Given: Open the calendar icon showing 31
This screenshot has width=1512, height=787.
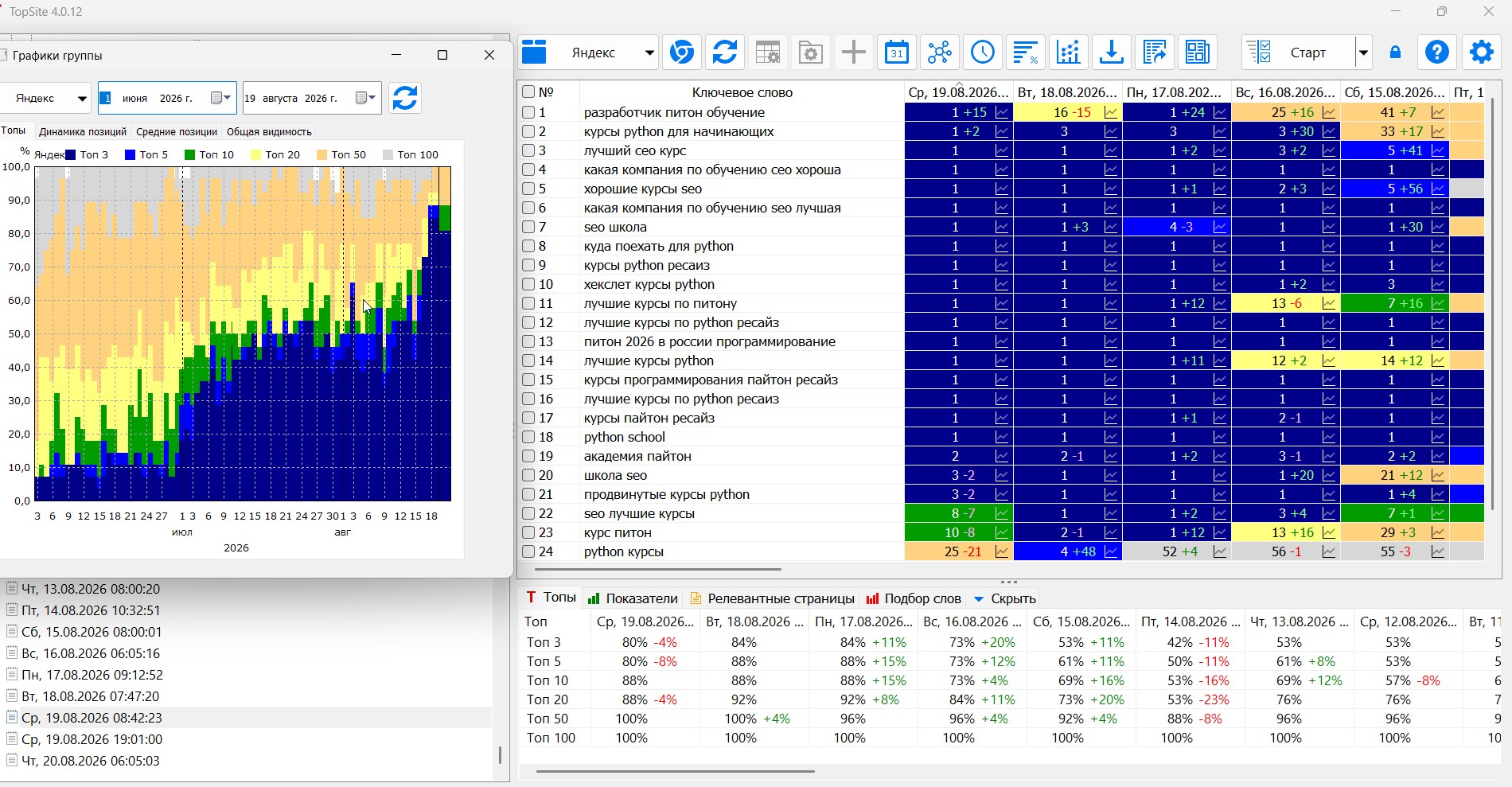Looking at the screenshot, I should tap(897, 53).
